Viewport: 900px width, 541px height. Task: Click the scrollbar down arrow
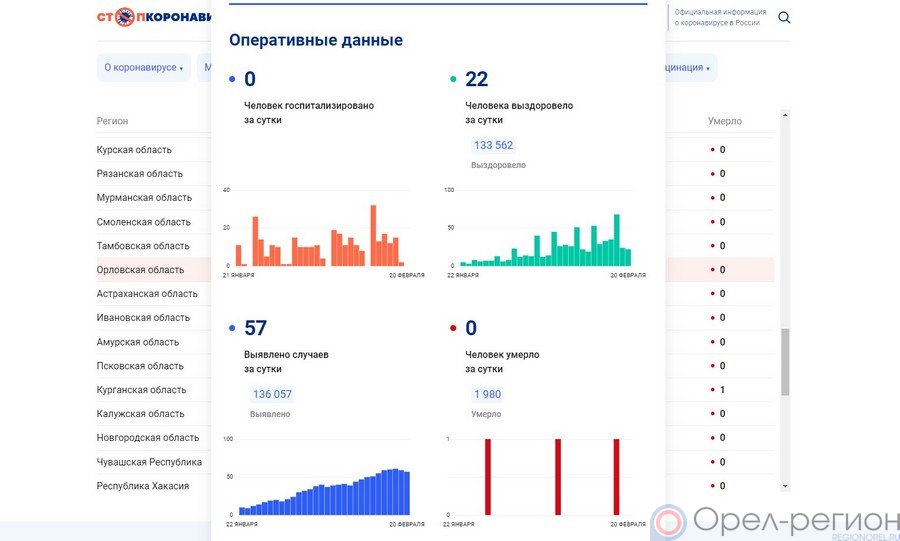[x=784, y=486]
